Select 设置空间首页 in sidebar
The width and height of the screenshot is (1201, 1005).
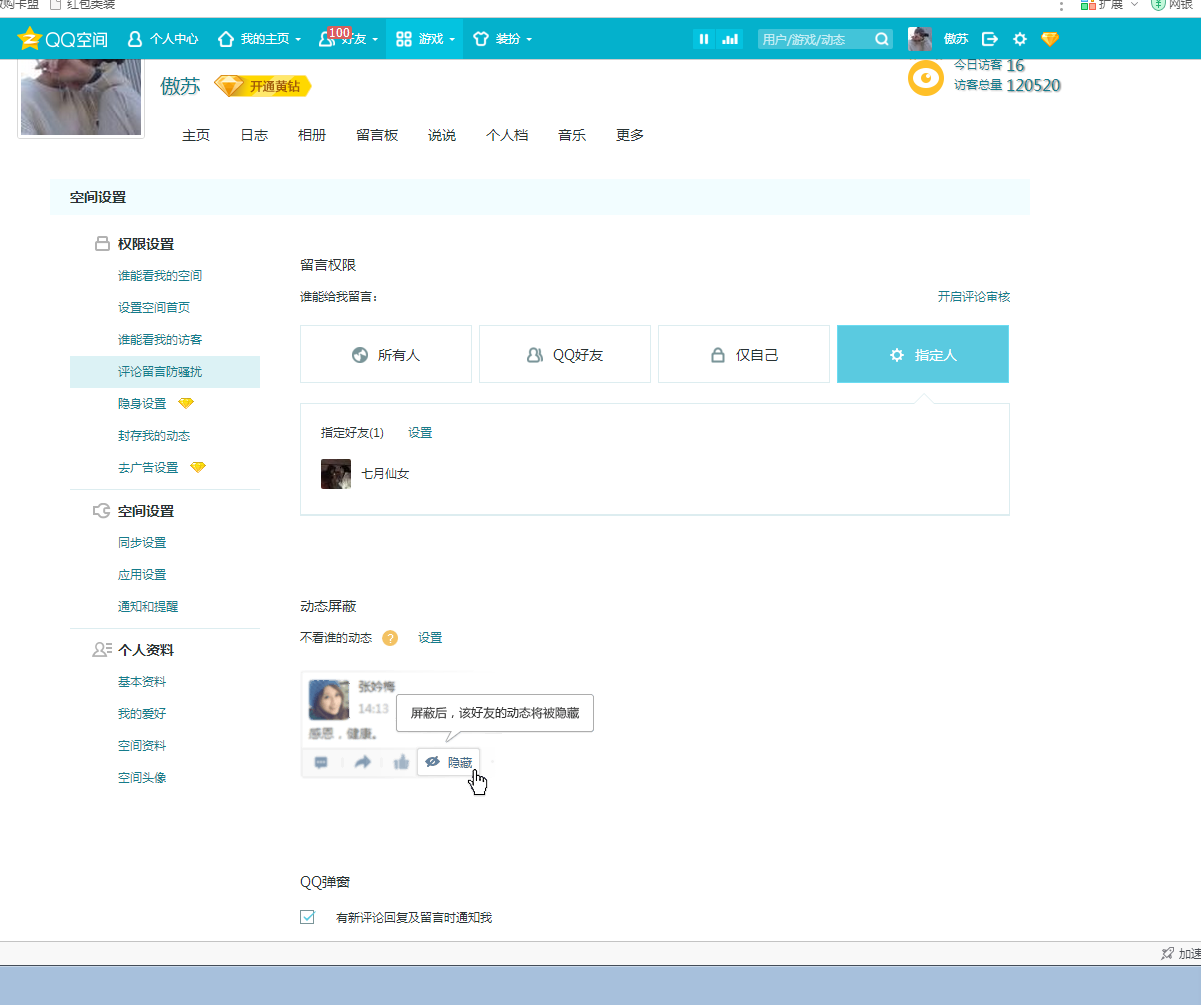[154, 307]
